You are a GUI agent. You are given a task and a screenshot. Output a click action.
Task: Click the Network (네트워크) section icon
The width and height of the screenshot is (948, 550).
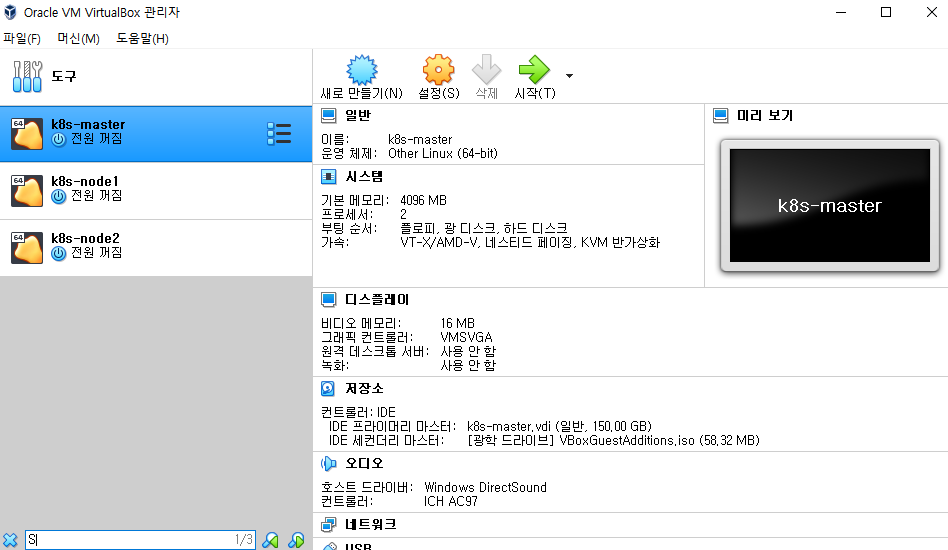click(328, 525)
